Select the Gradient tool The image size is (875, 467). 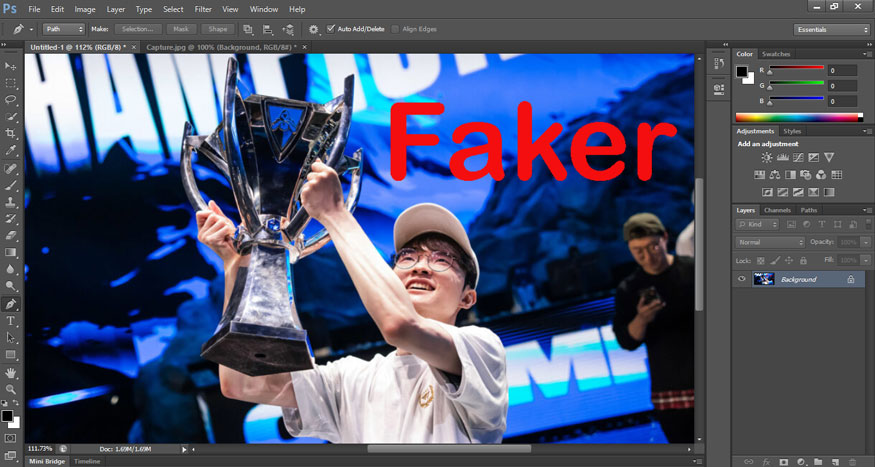coord(11,252)
